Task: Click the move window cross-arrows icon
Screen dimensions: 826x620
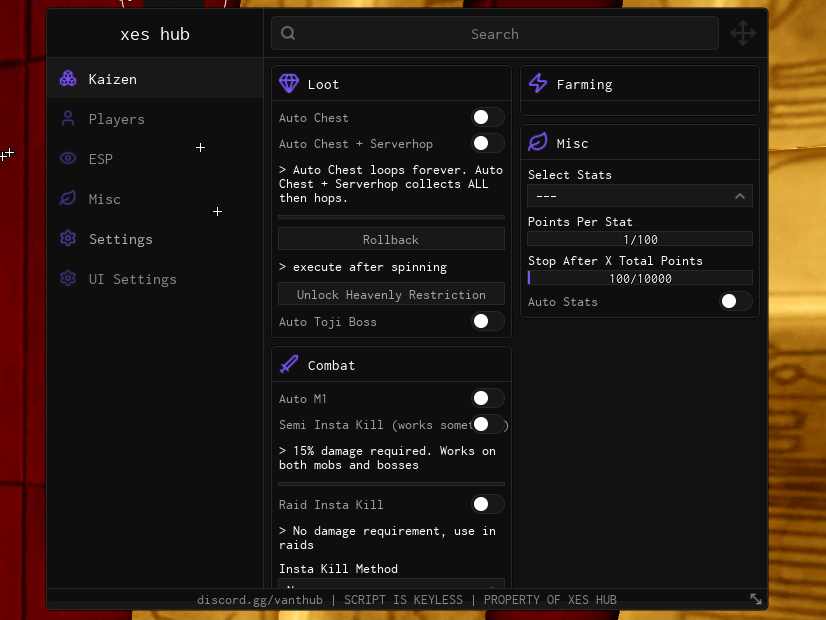Action: click(743, 33)
